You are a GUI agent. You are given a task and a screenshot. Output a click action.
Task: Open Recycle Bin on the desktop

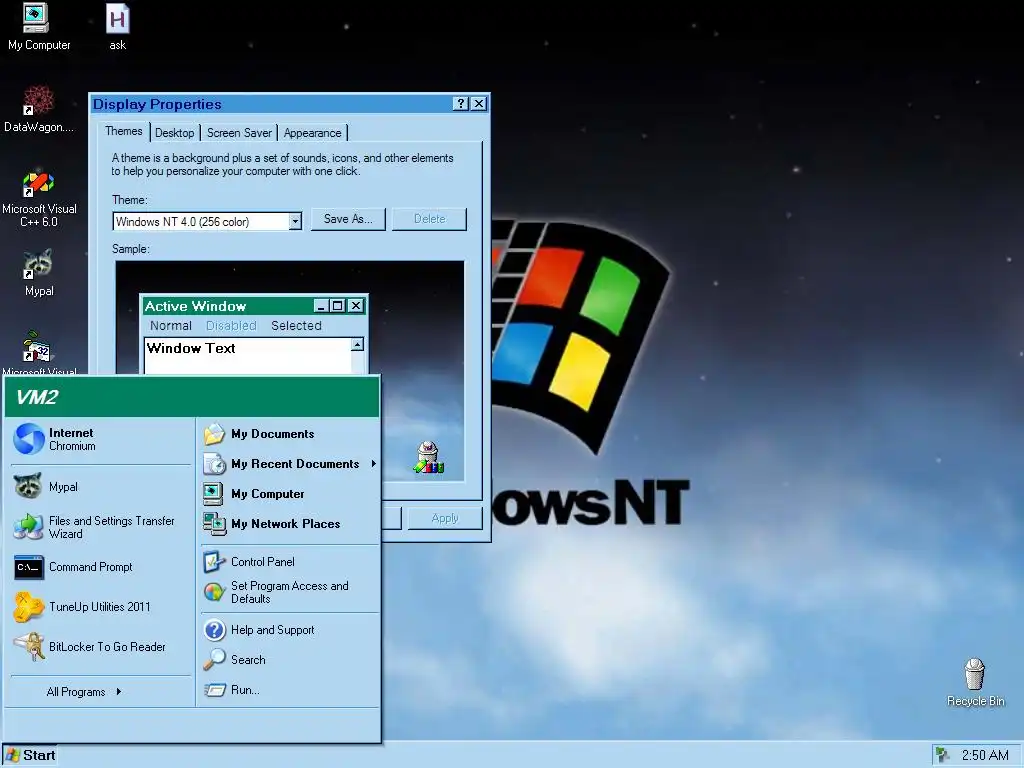point(975,682)
